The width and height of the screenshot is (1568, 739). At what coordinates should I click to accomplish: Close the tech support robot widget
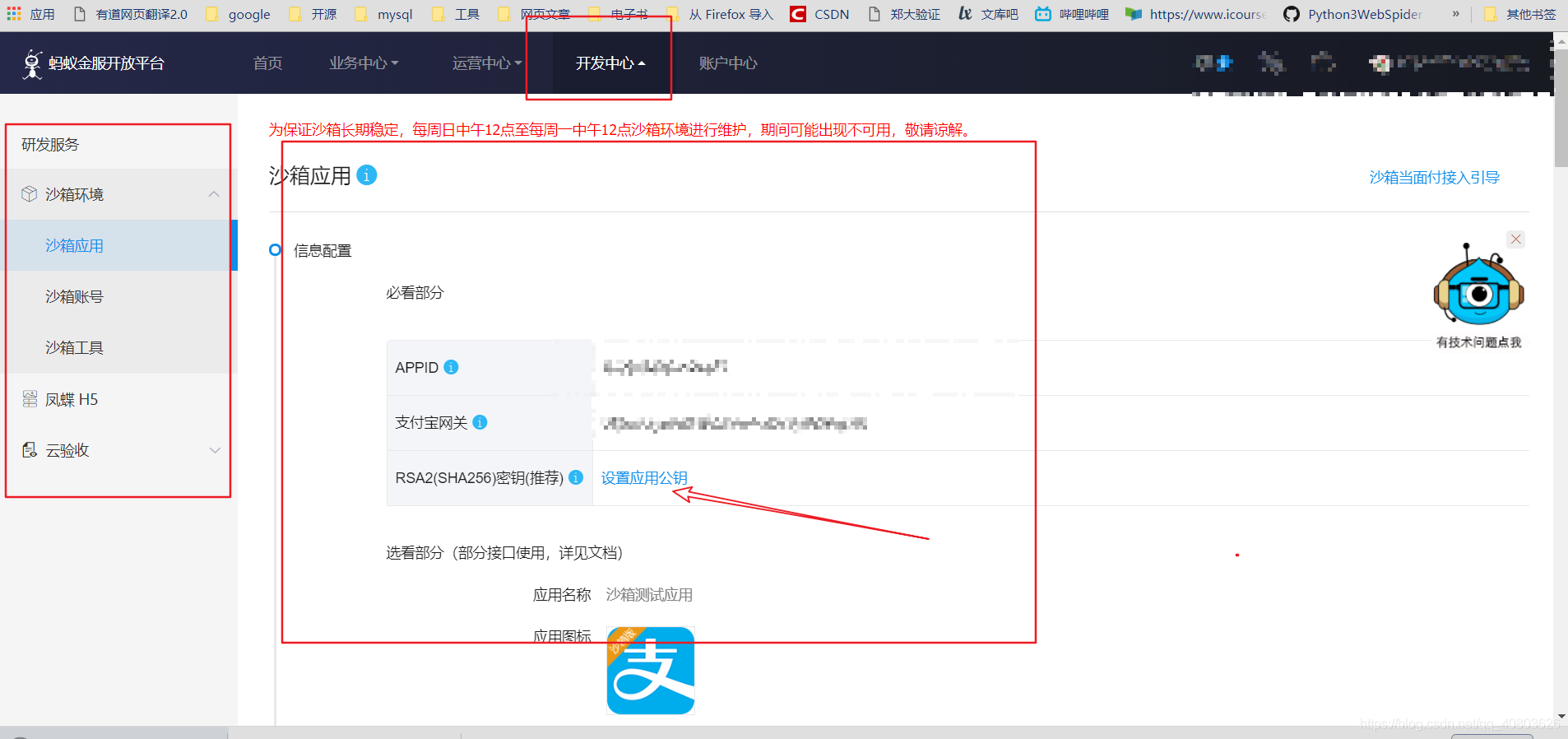1516,239
